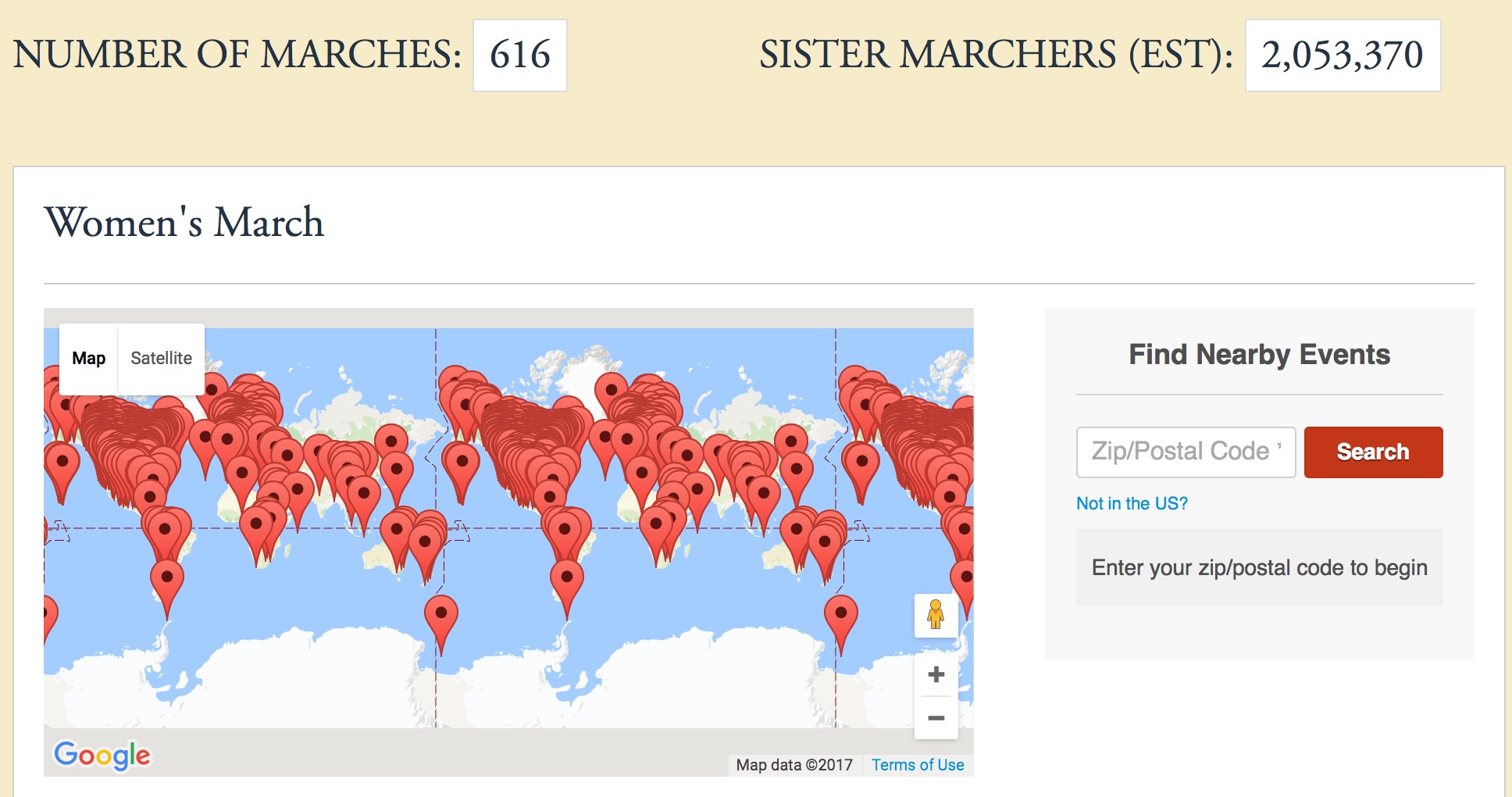The height and width of the screenshot is (797, 1512).
Task: Click the SISTER MARCHERS (EST) label
Action: tap(997, 55)
